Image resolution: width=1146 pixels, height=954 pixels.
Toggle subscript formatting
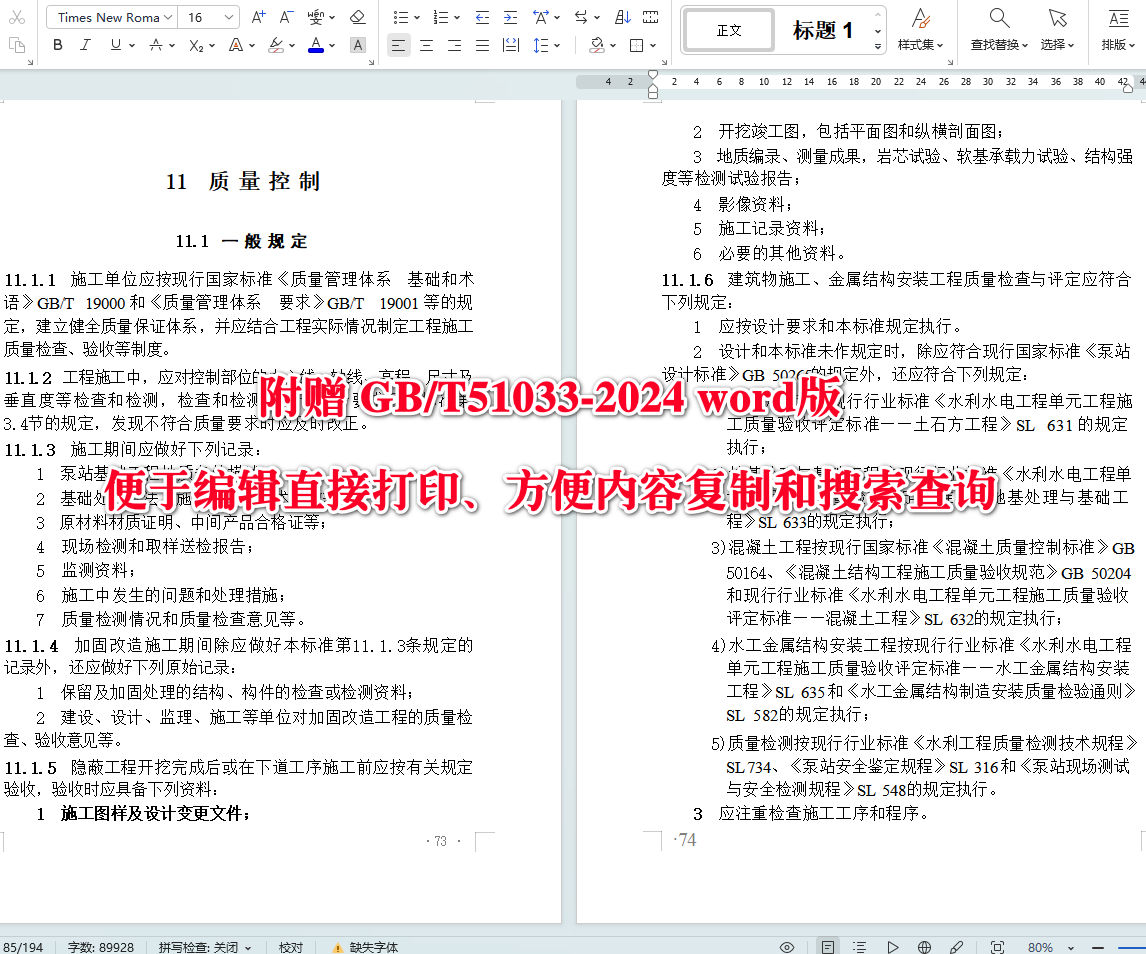coord(195,46)
